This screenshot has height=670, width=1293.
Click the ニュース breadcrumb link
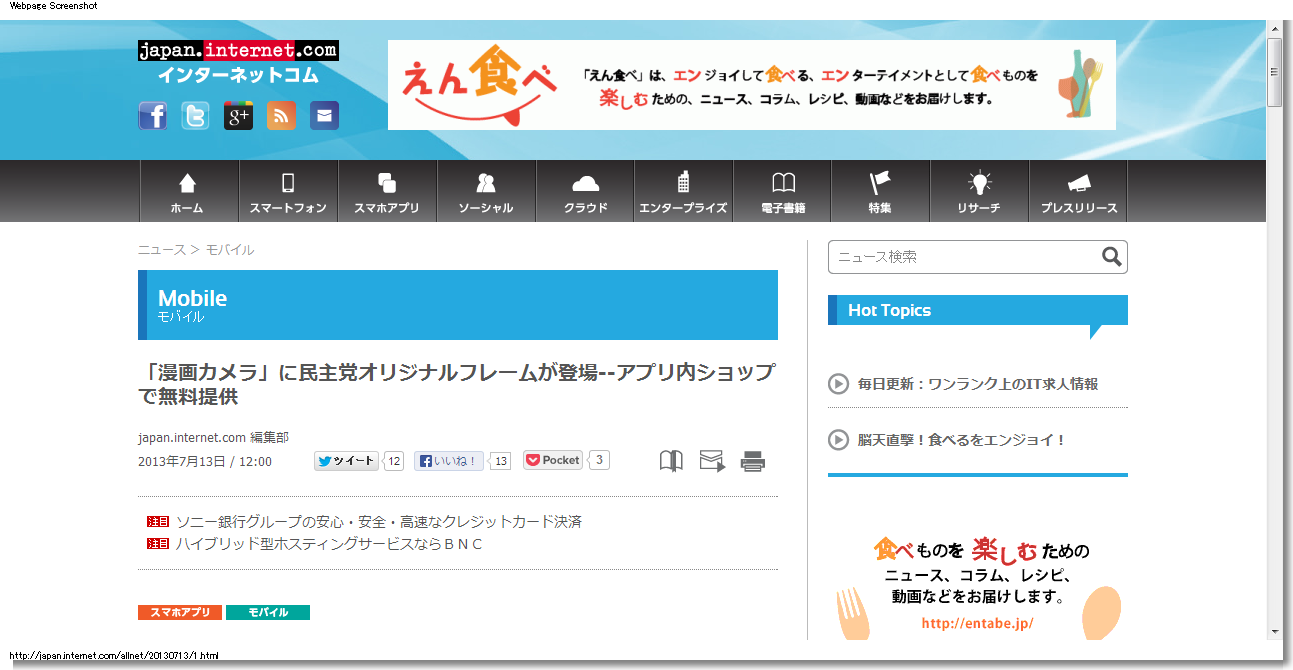tap(162, 250)
